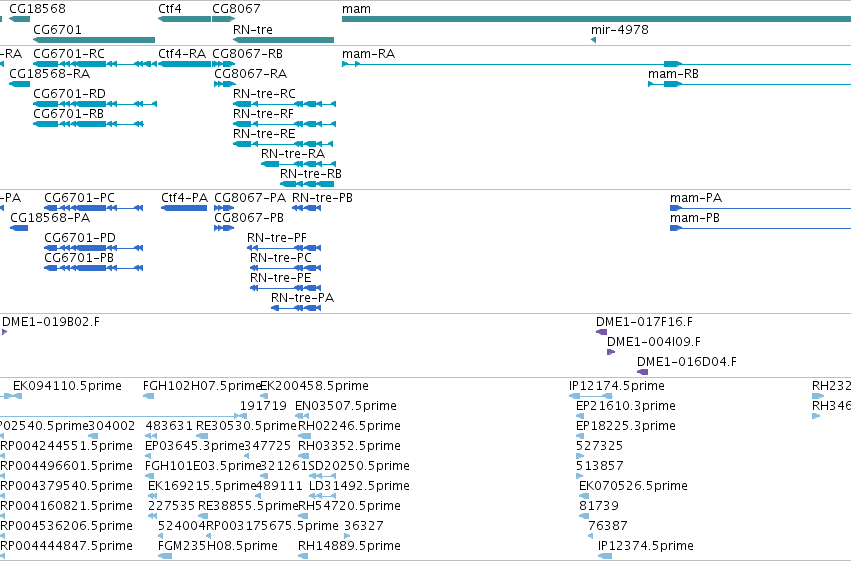Viewport: 851px width, 561px height.
Task: Click EST 76387 marker
Action: click(x=590, y=537)
